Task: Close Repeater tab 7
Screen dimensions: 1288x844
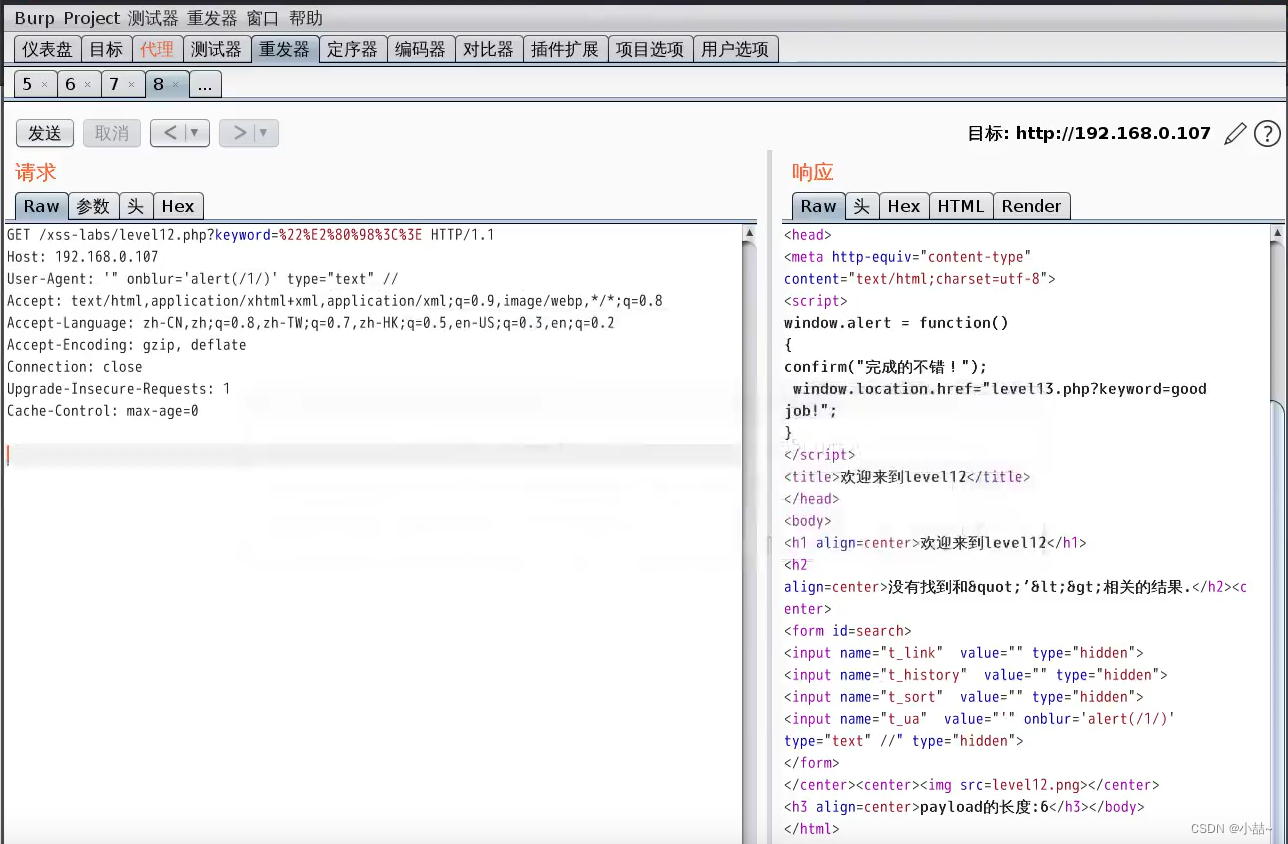Action: [131, 85]
